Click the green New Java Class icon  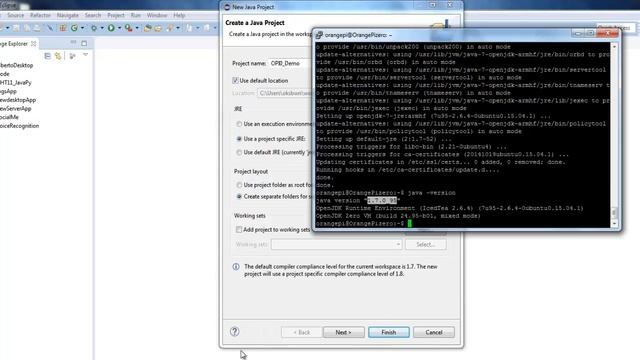pos(74,28)
